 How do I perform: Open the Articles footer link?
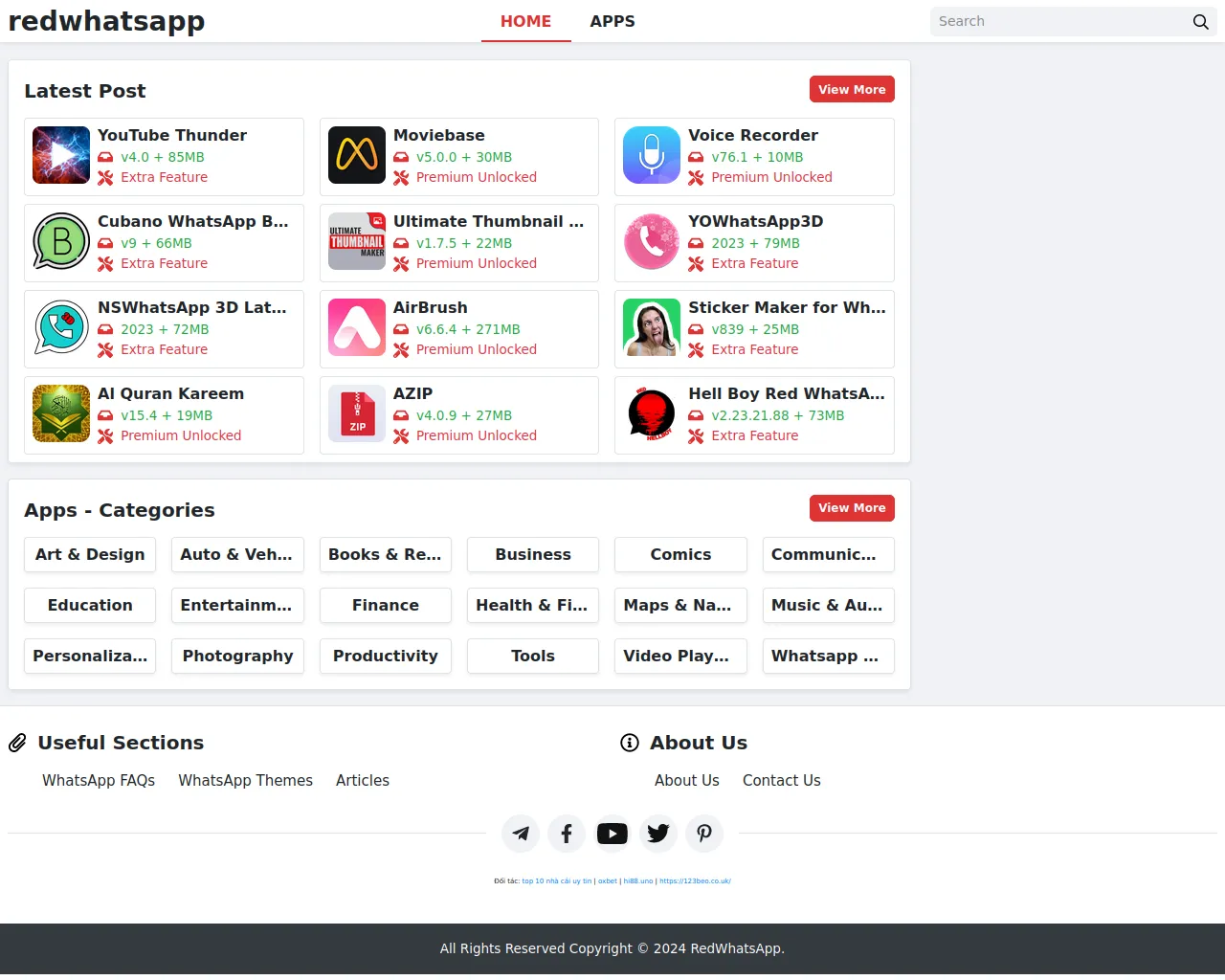[x=363, y=781]
